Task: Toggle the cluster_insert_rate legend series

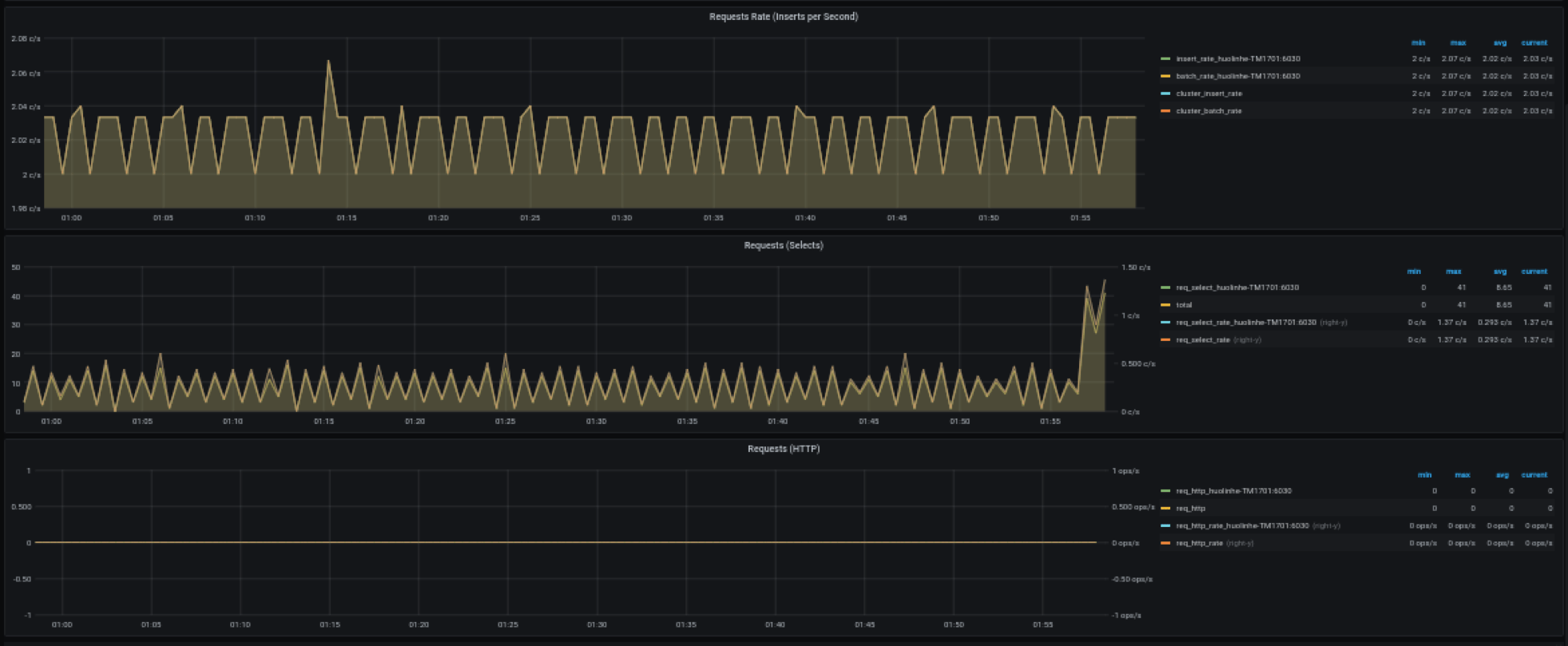Action: click(x=1209, y=94)
